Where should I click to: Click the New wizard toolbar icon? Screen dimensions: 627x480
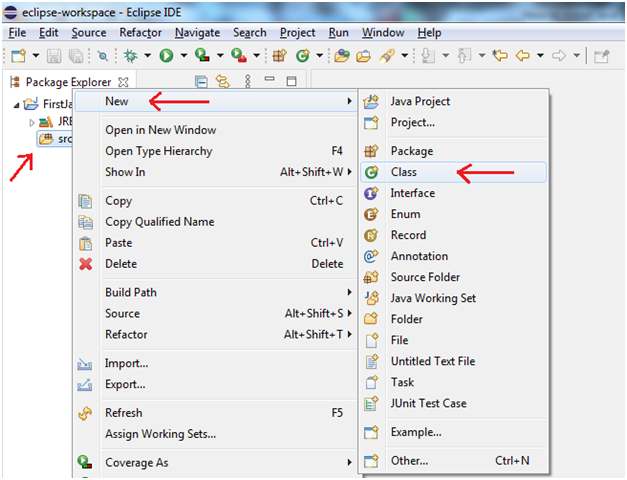18,56
